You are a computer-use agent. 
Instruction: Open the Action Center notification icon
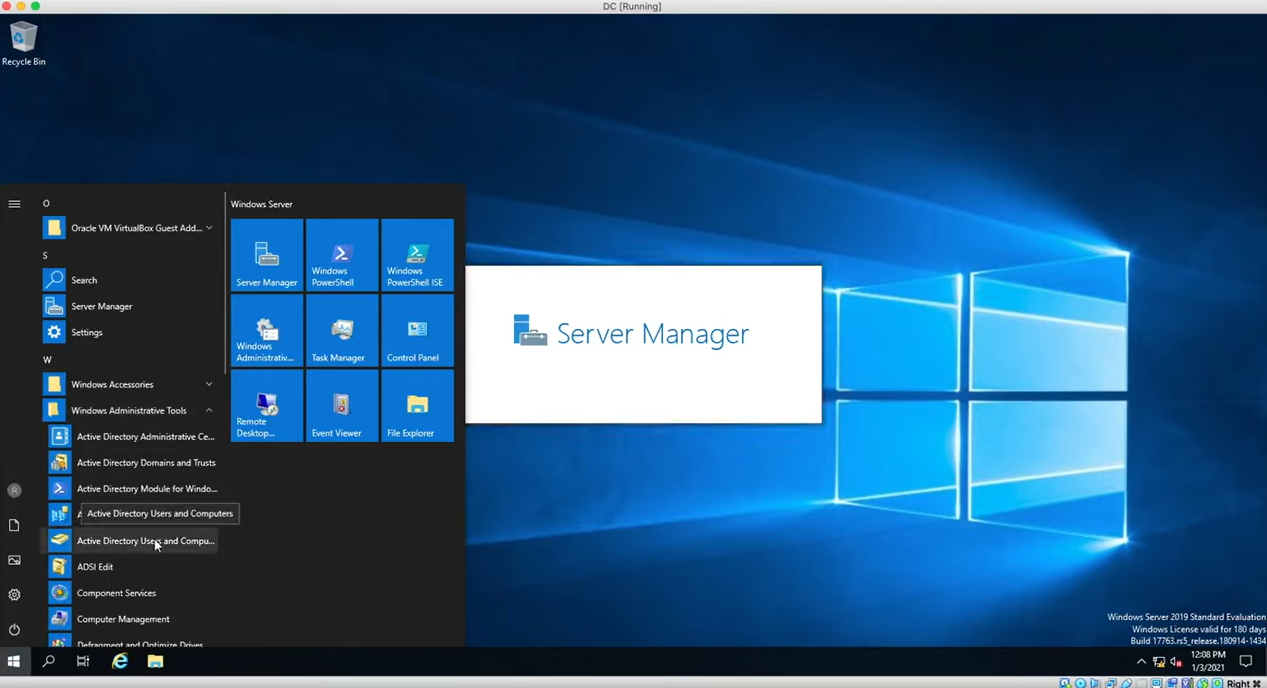point(1246,661)
